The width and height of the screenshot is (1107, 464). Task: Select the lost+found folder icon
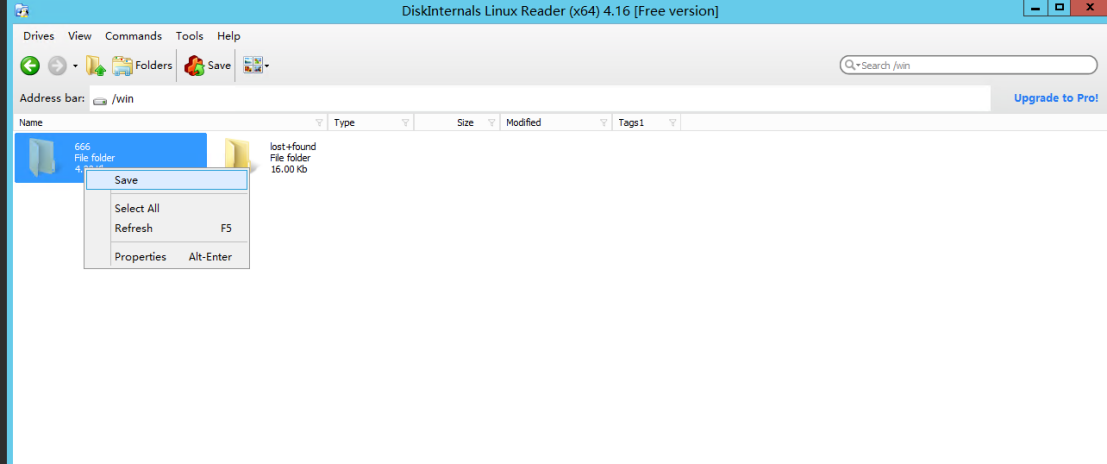(x=238, y=157)
